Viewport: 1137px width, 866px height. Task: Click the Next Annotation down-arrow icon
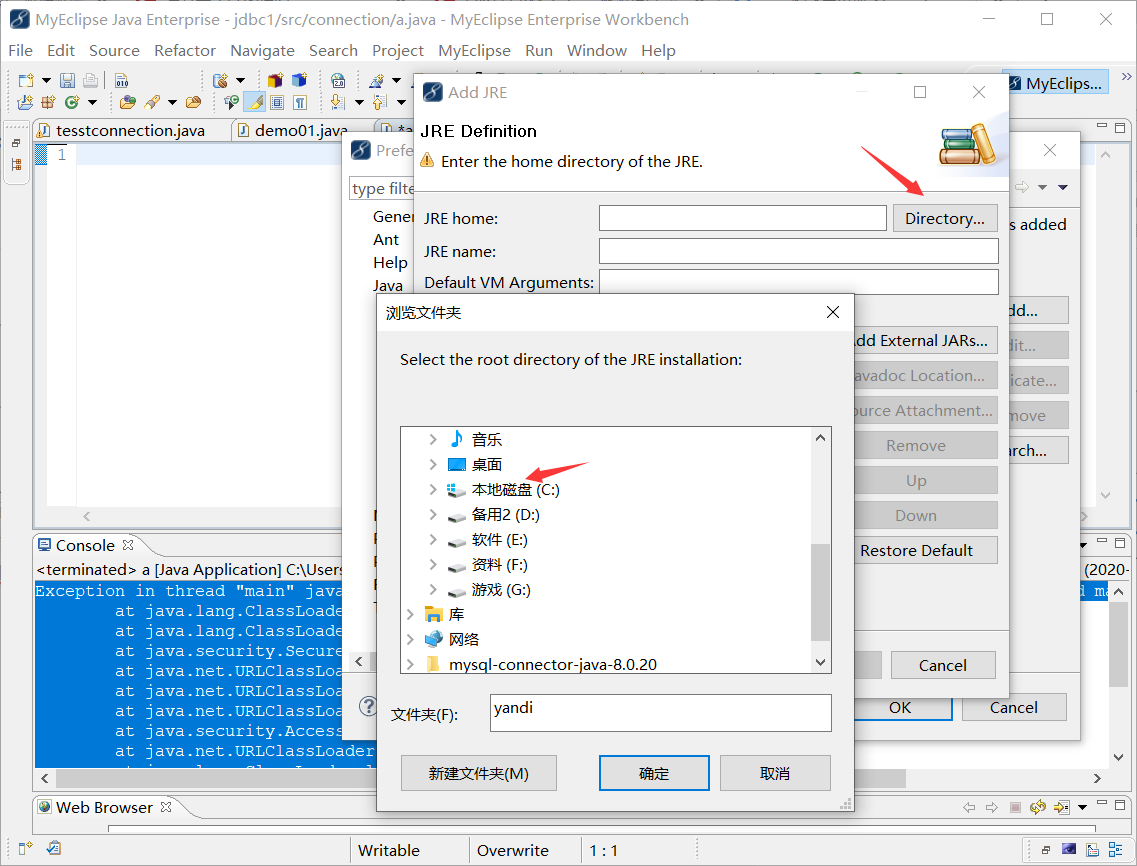pyautogui.click(x=337, y=101)
